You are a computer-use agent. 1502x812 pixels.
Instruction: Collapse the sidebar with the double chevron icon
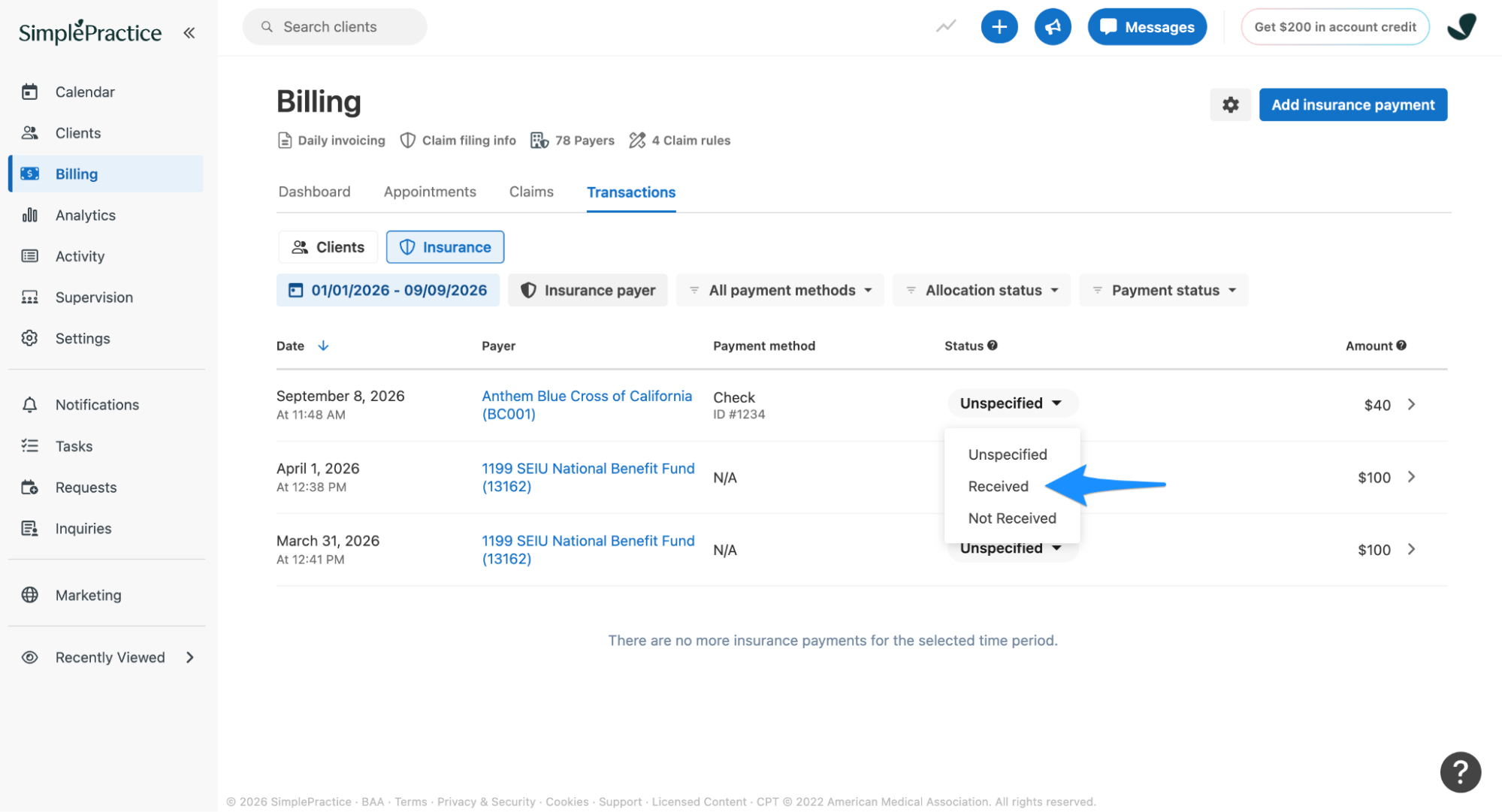point(189,32)
